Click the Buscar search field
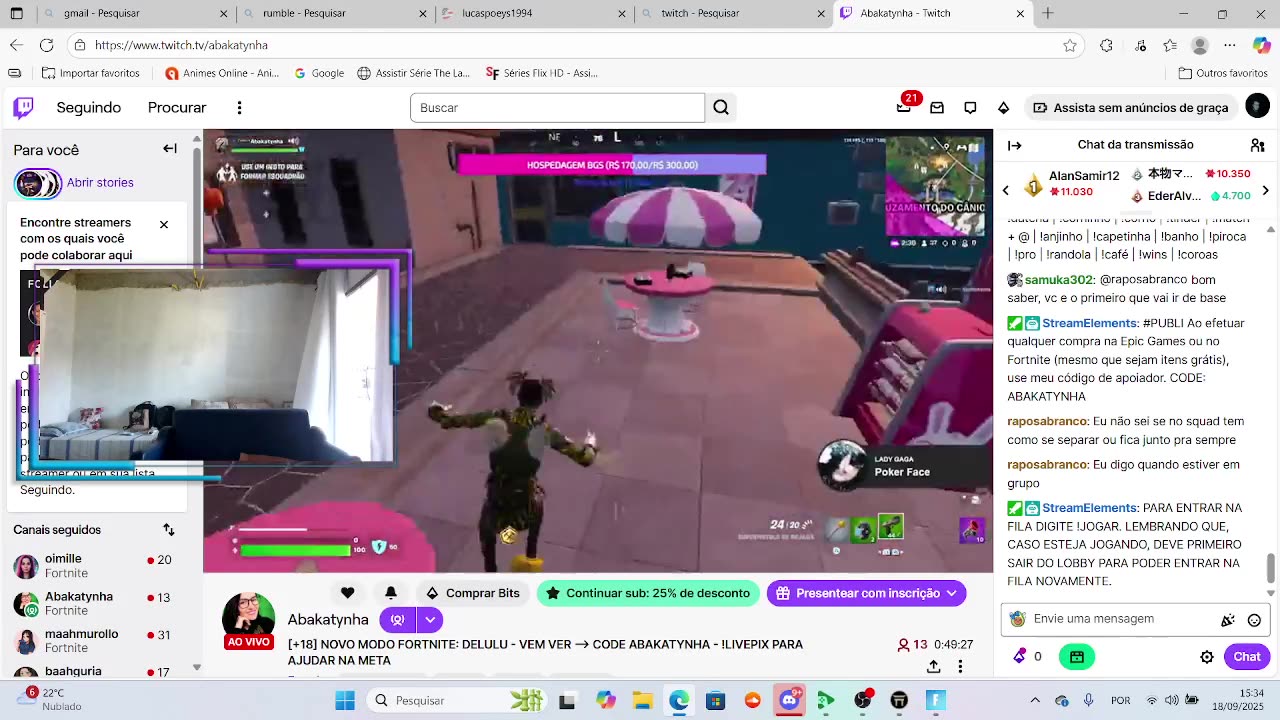 coord(557,107)
